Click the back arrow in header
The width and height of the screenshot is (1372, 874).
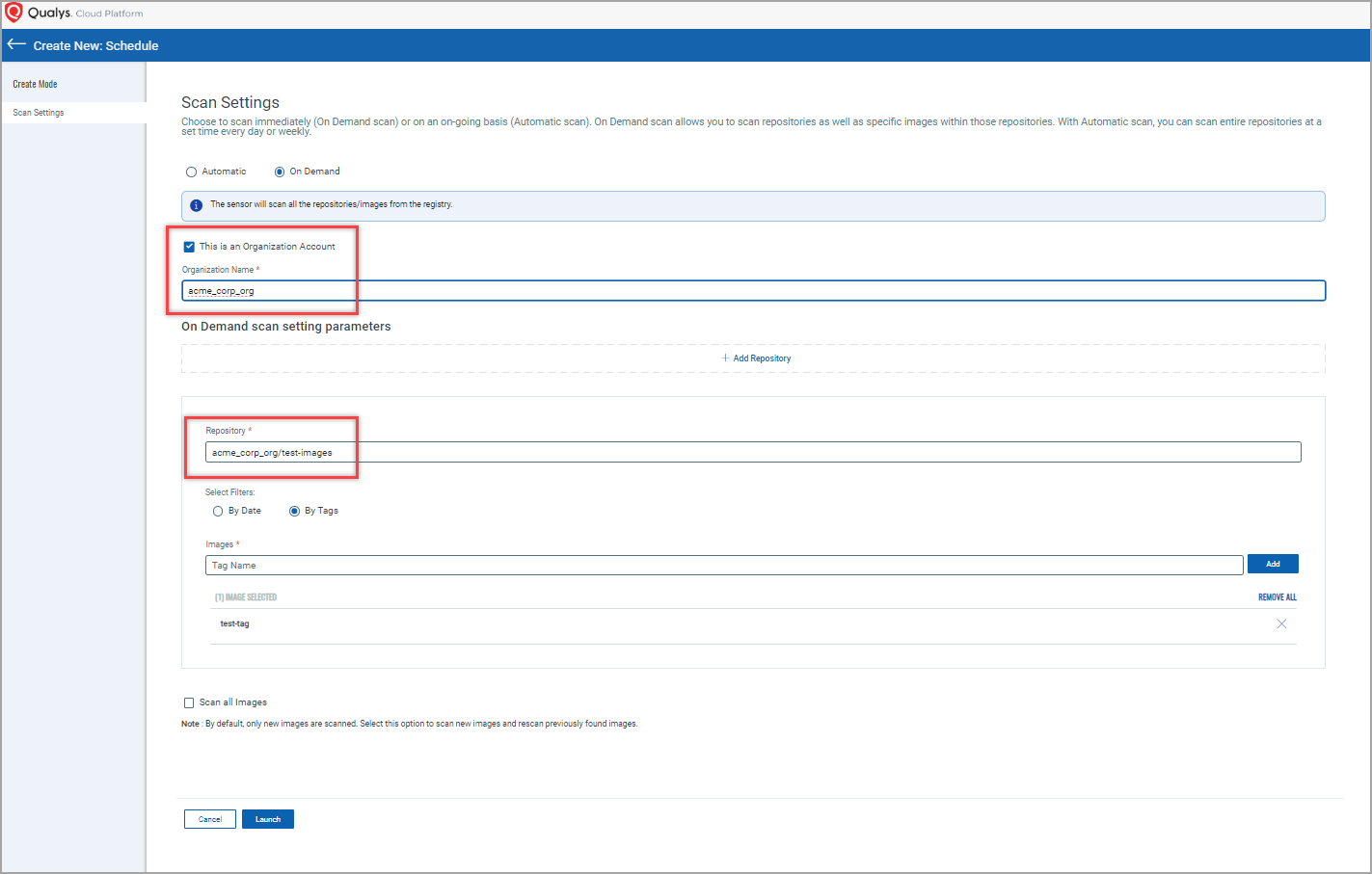[16, 44]
